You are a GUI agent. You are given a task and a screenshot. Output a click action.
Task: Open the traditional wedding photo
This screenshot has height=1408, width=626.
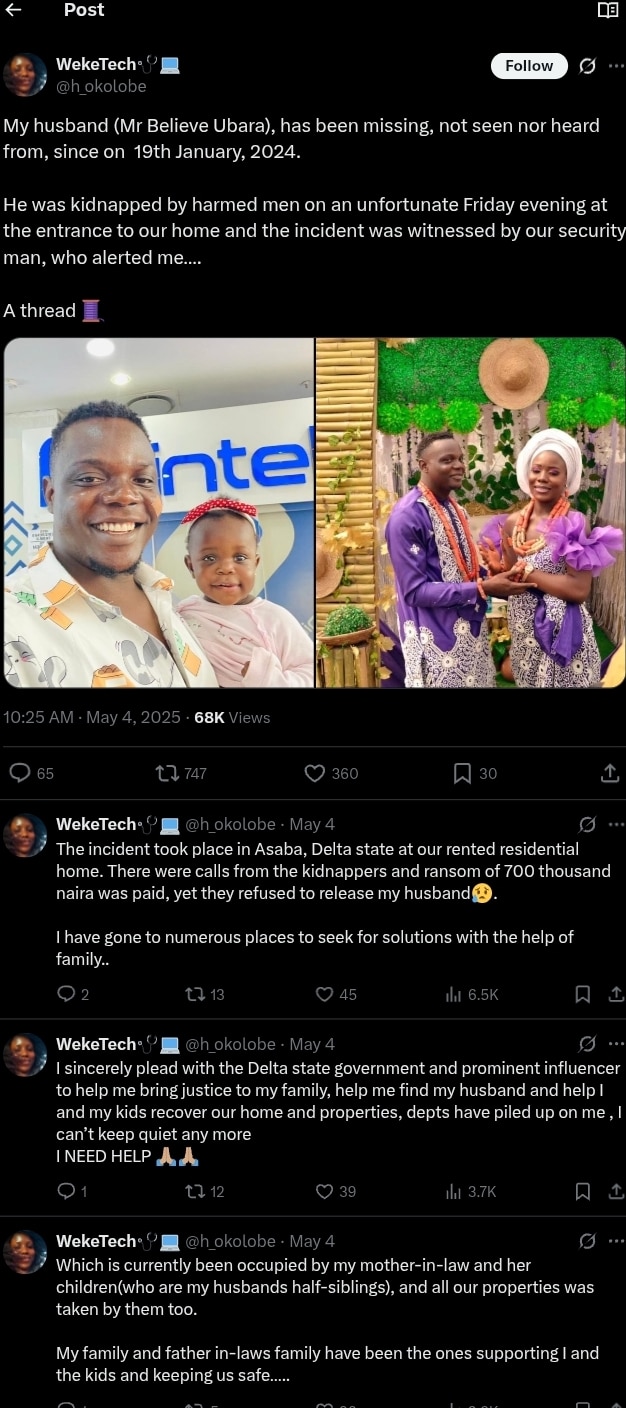[471, 513]
